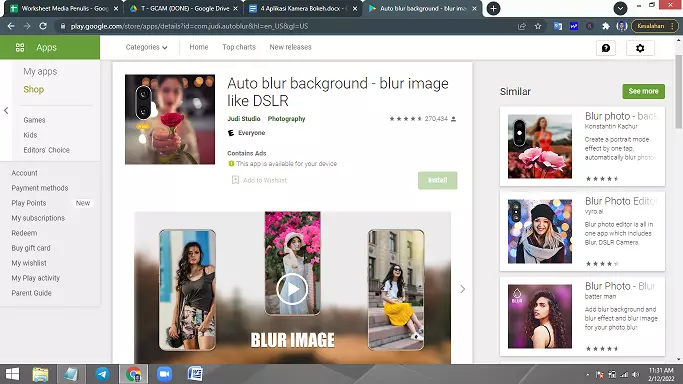Show next screenshots with right chevron
This screenshot has width=683, height=384.
coord(463,289)
